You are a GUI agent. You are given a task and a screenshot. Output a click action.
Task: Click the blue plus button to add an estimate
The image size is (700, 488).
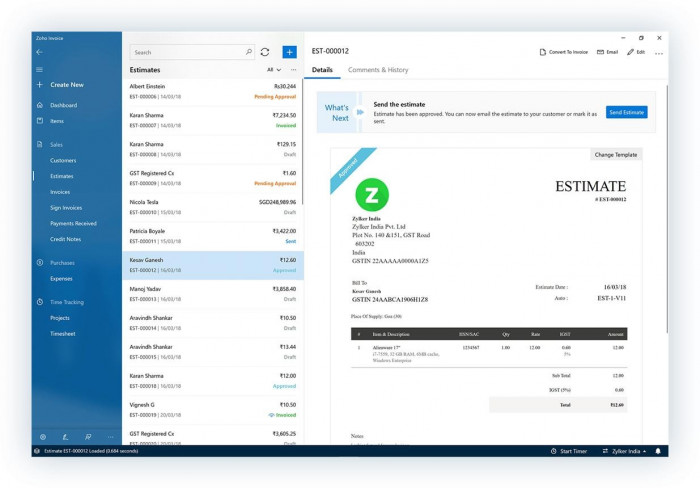pos(289,52)
